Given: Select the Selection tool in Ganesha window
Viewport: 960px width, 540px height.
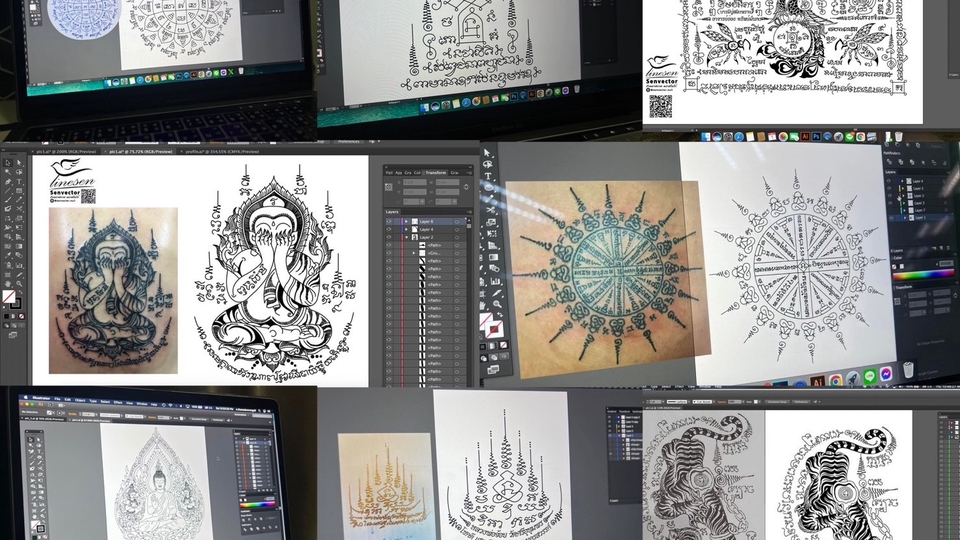Looking at the screenshot, I should [7, 163].
